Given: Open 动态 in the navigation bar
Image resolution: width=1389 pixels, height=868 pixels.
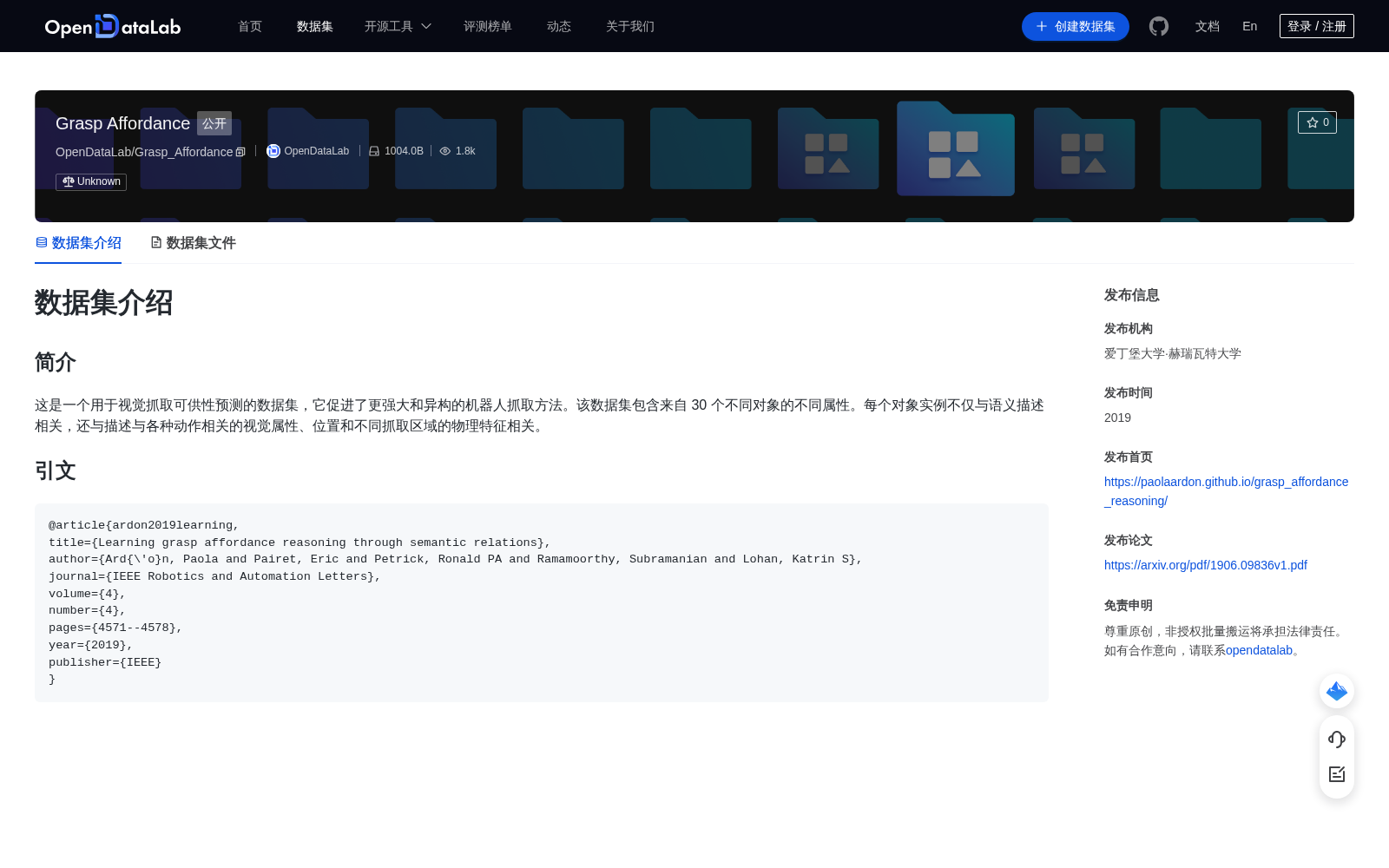Looking at the screenshot, I should tap(559, 26).
